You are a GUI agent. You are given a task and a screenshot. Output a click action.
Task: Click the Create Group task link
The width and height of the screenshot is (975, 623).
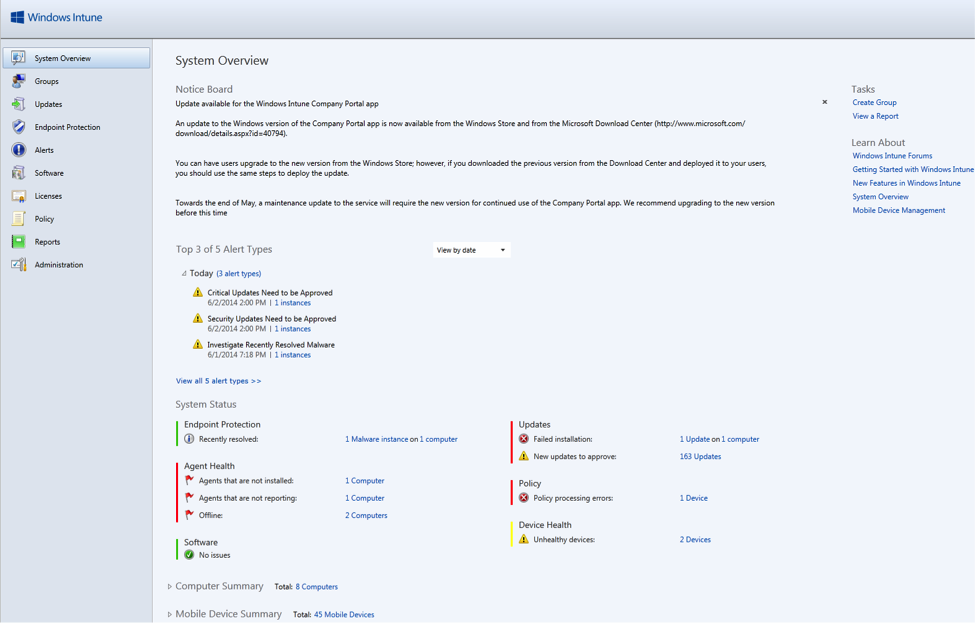coord(874,103)
